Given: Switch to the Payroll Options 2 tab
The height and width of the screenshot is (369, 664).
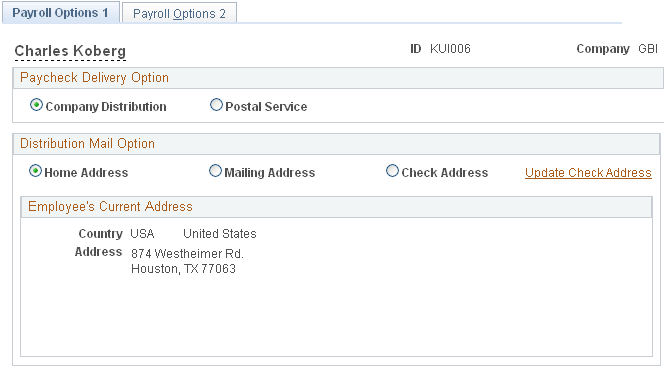Looking at the screenshot, I should pos(179,13).
